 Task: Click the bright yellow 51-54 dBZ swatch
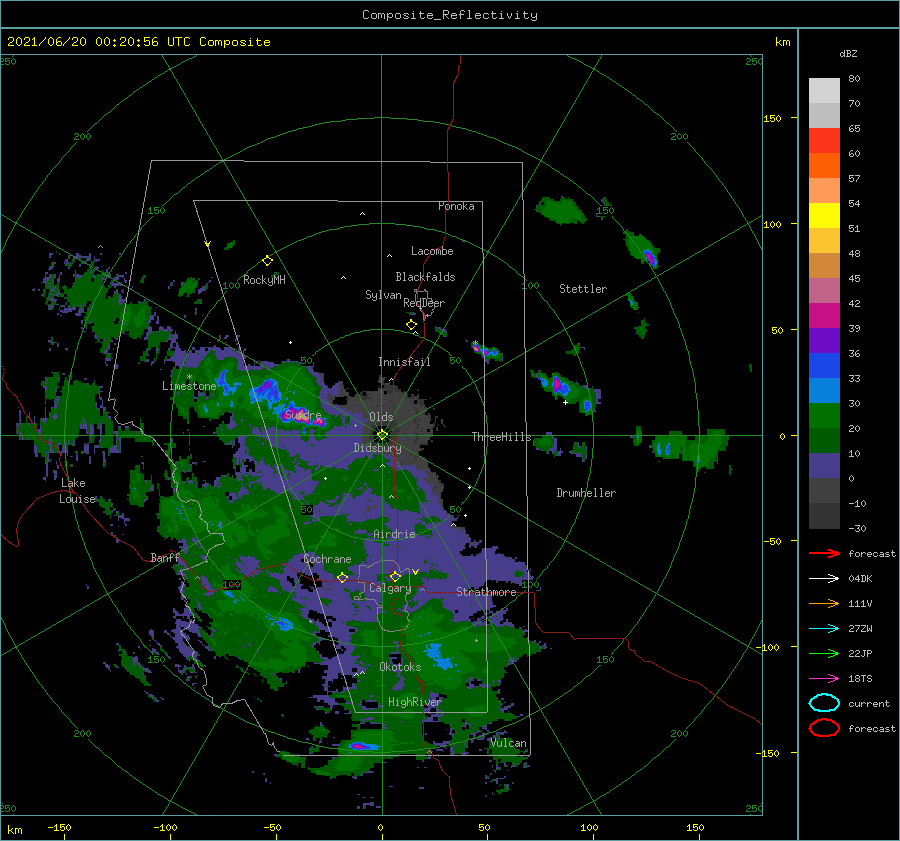pyautogui.click(x=824, y=216)
